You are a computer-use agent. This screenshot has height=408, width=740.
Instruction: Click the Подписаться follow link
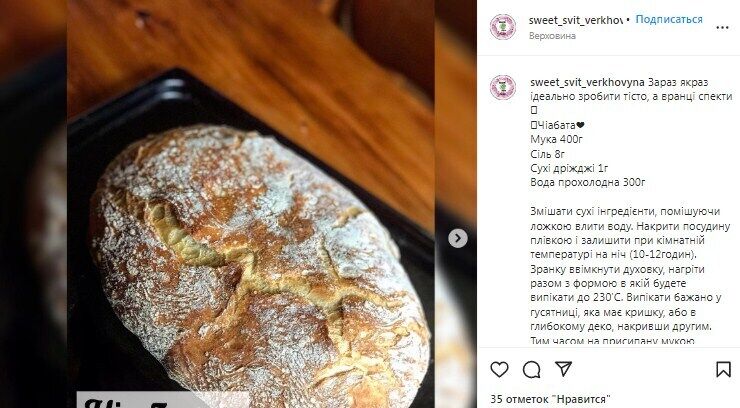[669, 19]
